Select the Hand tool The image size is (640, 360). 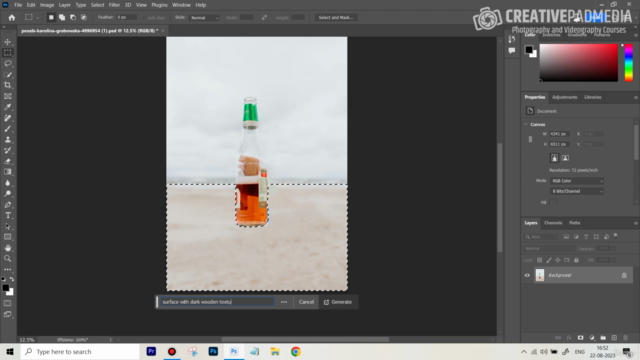(8, 248)
